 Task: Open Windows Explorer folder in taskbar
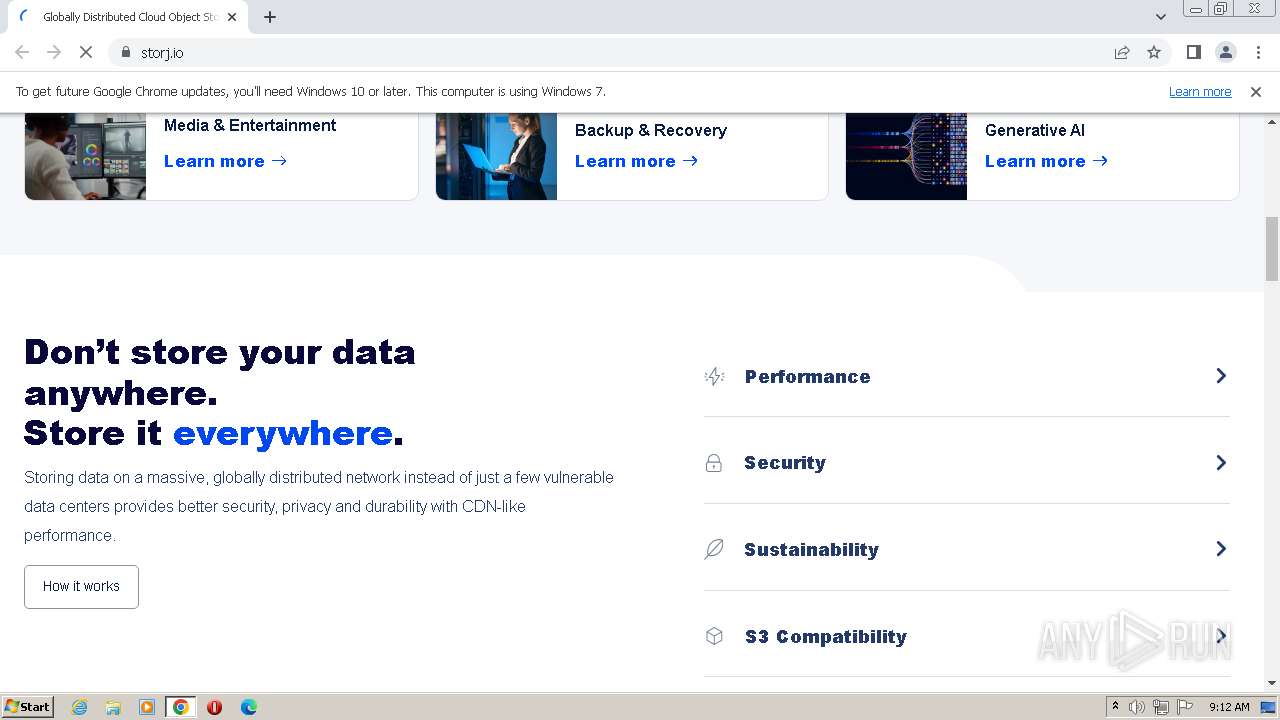[113, 707]
